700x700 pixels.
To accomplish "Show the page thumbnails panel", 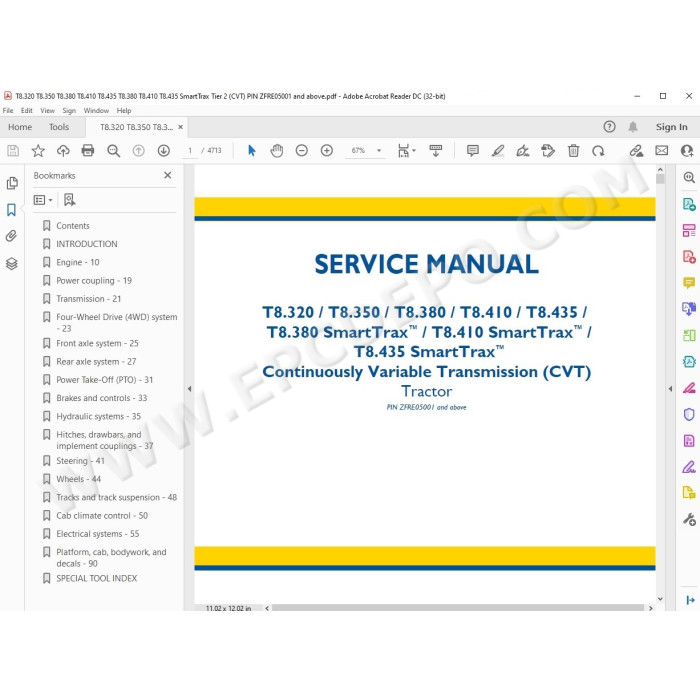I will pos(12,183).
